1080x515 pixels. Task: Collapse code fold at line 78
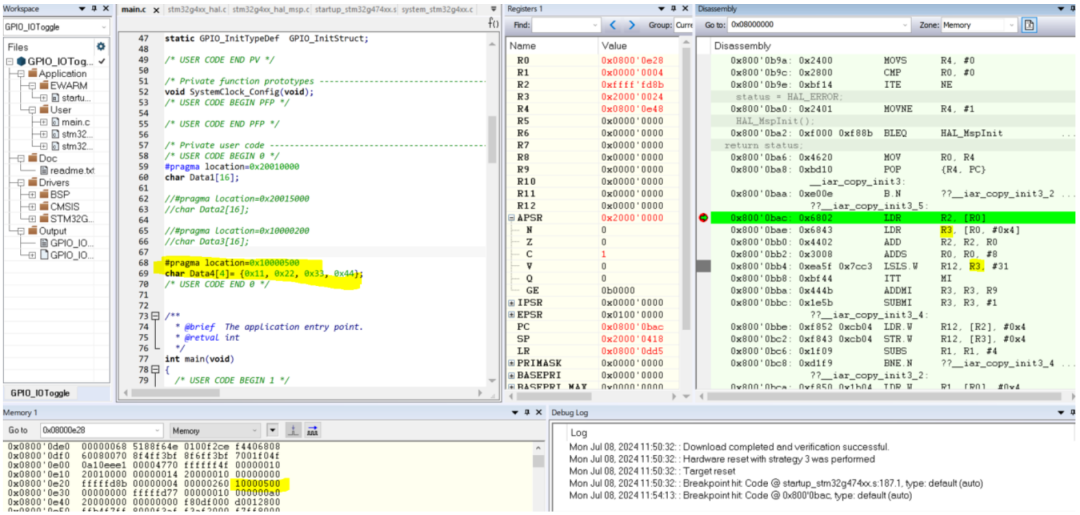point(156,370)
